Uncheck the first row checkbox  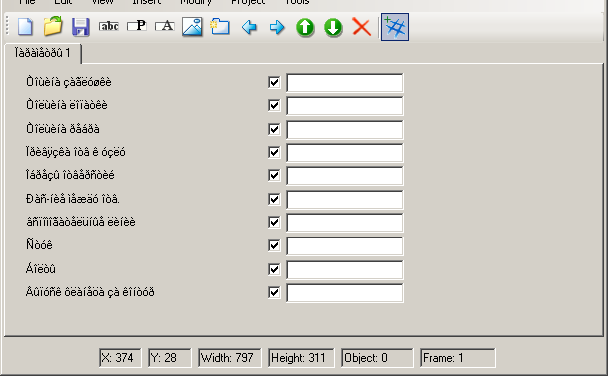point(274,82)
